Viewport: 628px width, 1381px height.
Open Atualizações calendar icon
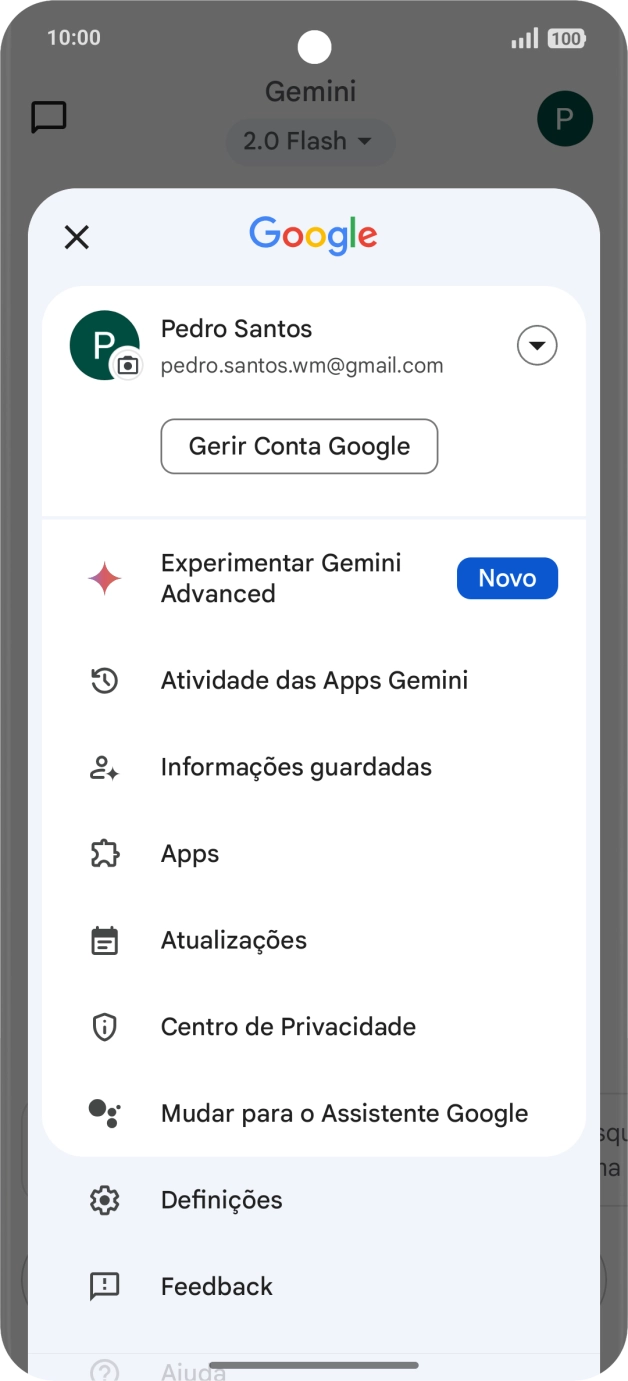point(103,940)
